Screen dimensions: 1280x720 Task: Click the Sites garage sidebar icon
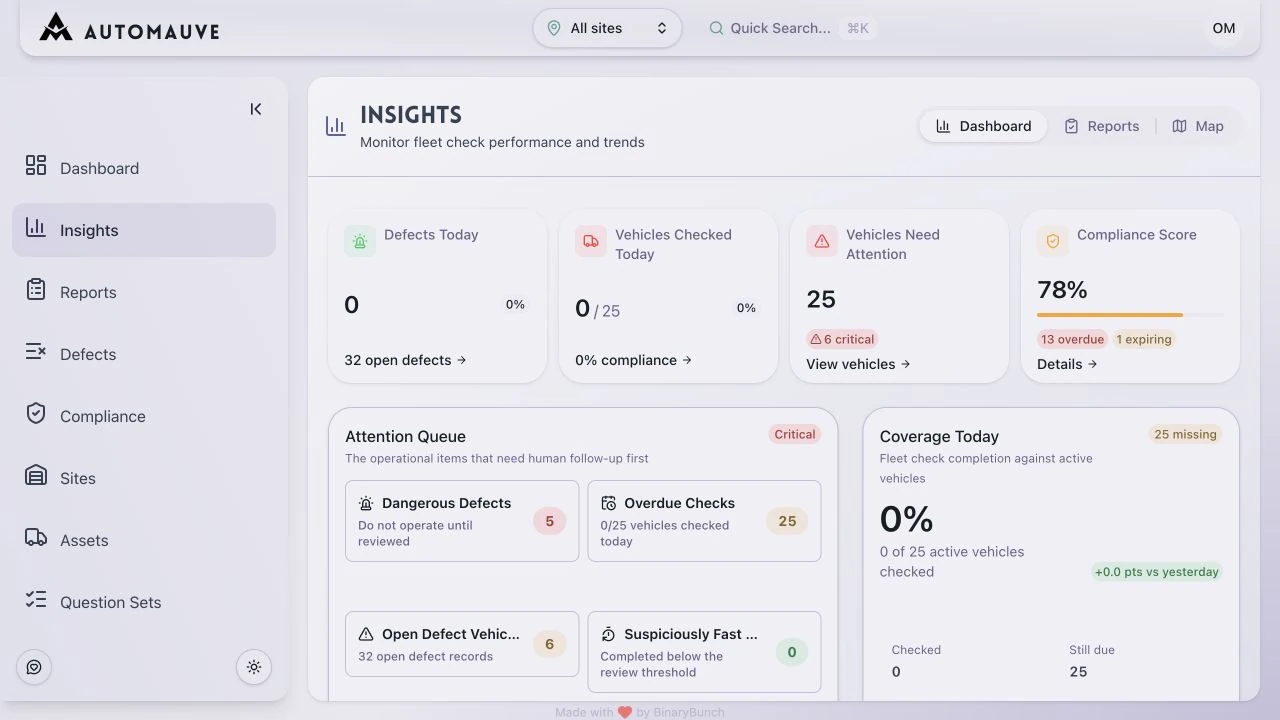(36, 475)
